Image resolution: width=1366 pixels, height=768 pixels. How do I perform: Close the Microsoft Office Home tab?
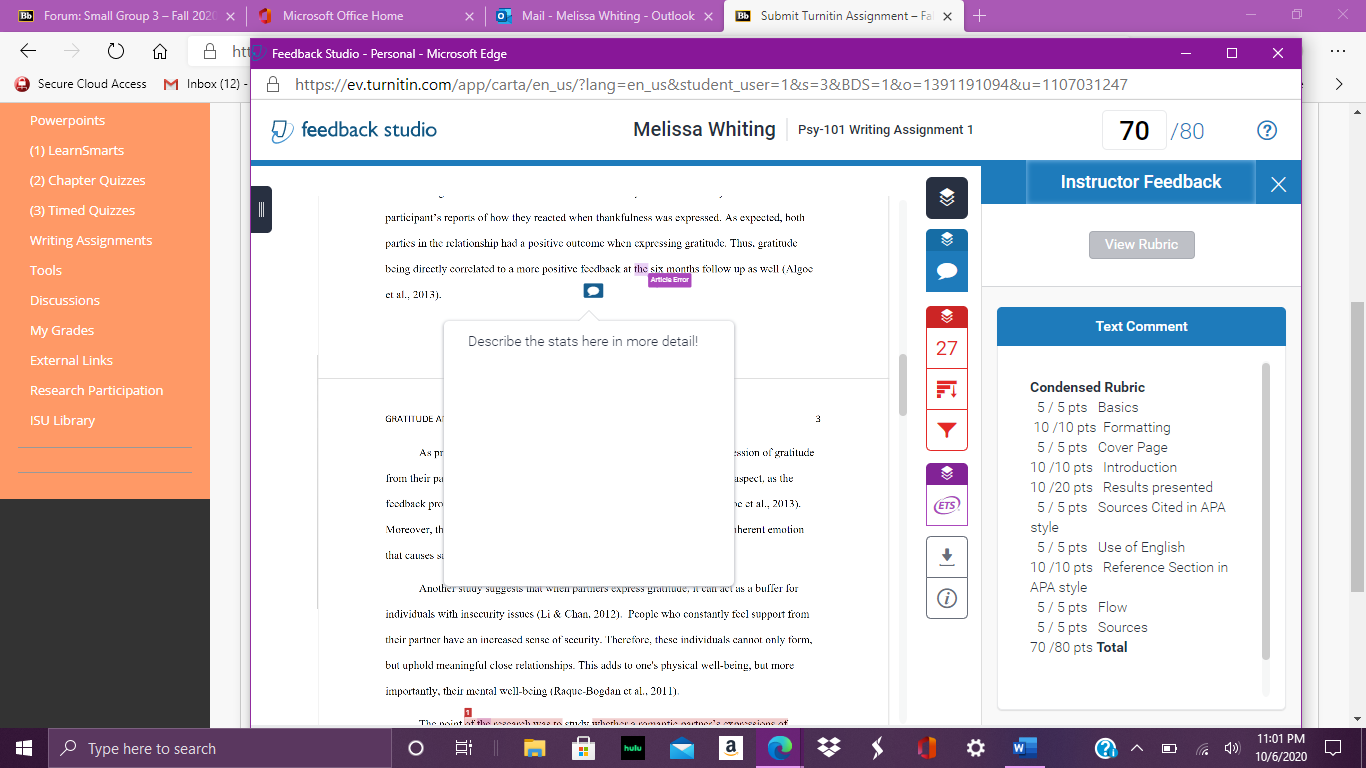click(467, 16)
